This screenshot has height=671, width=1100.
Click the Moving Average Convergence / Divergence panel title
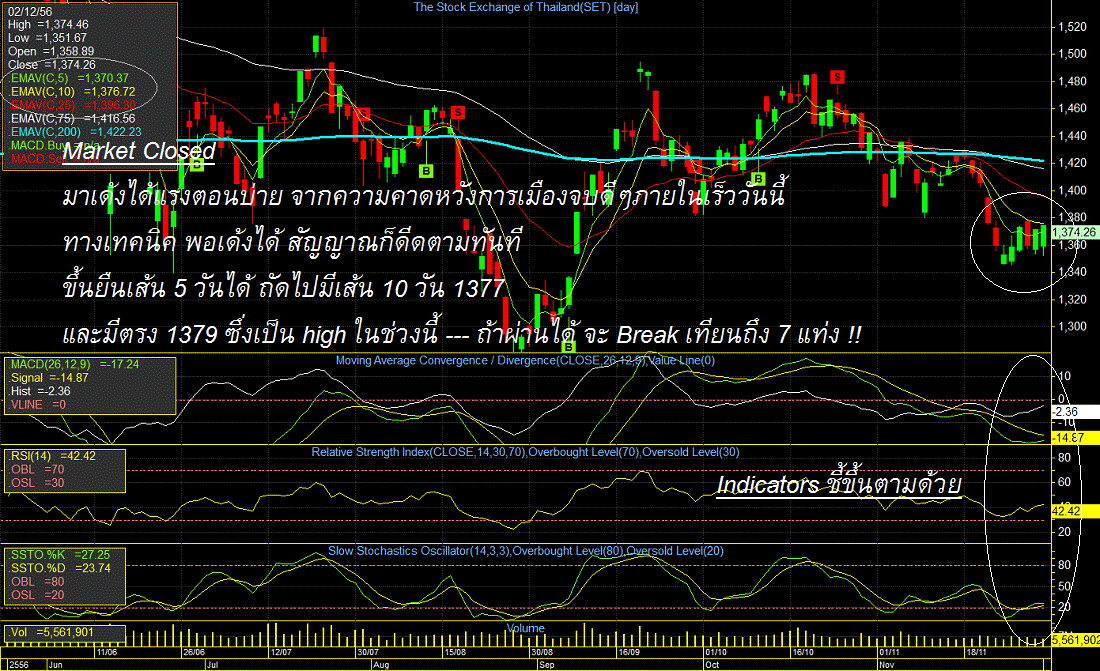click(x=525, y=361)
